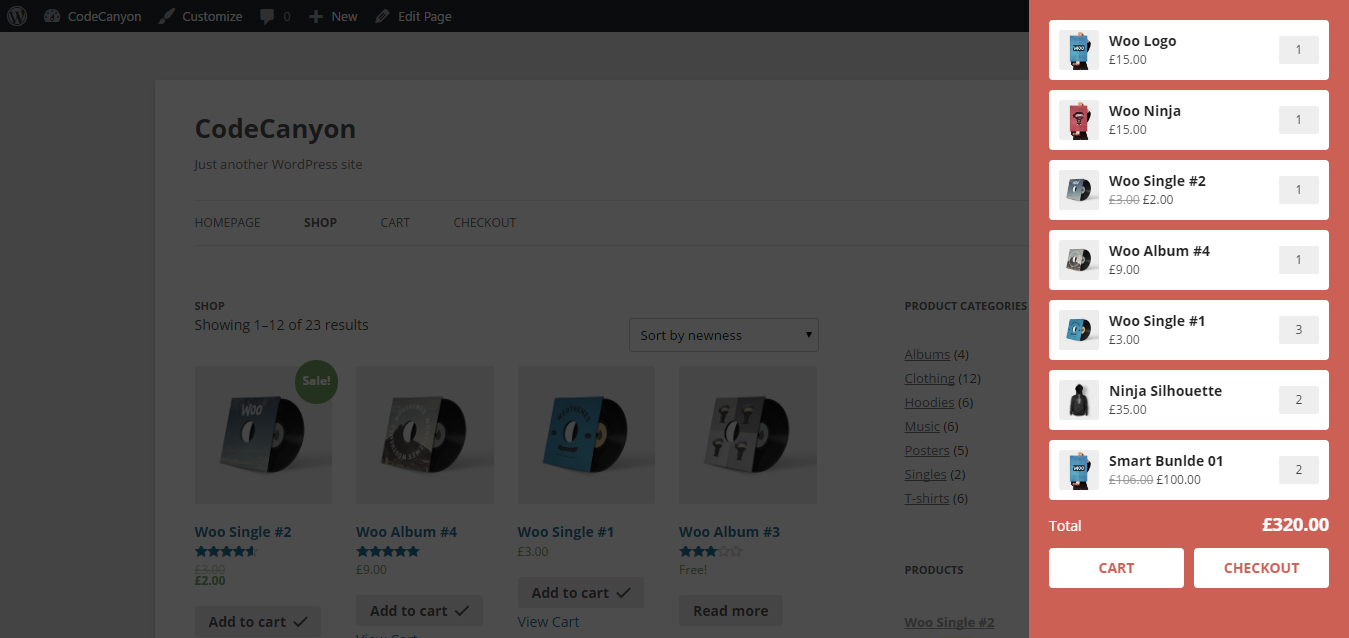Open the CART navigation item
The image size is (1349, 638).
pos(395,222)
